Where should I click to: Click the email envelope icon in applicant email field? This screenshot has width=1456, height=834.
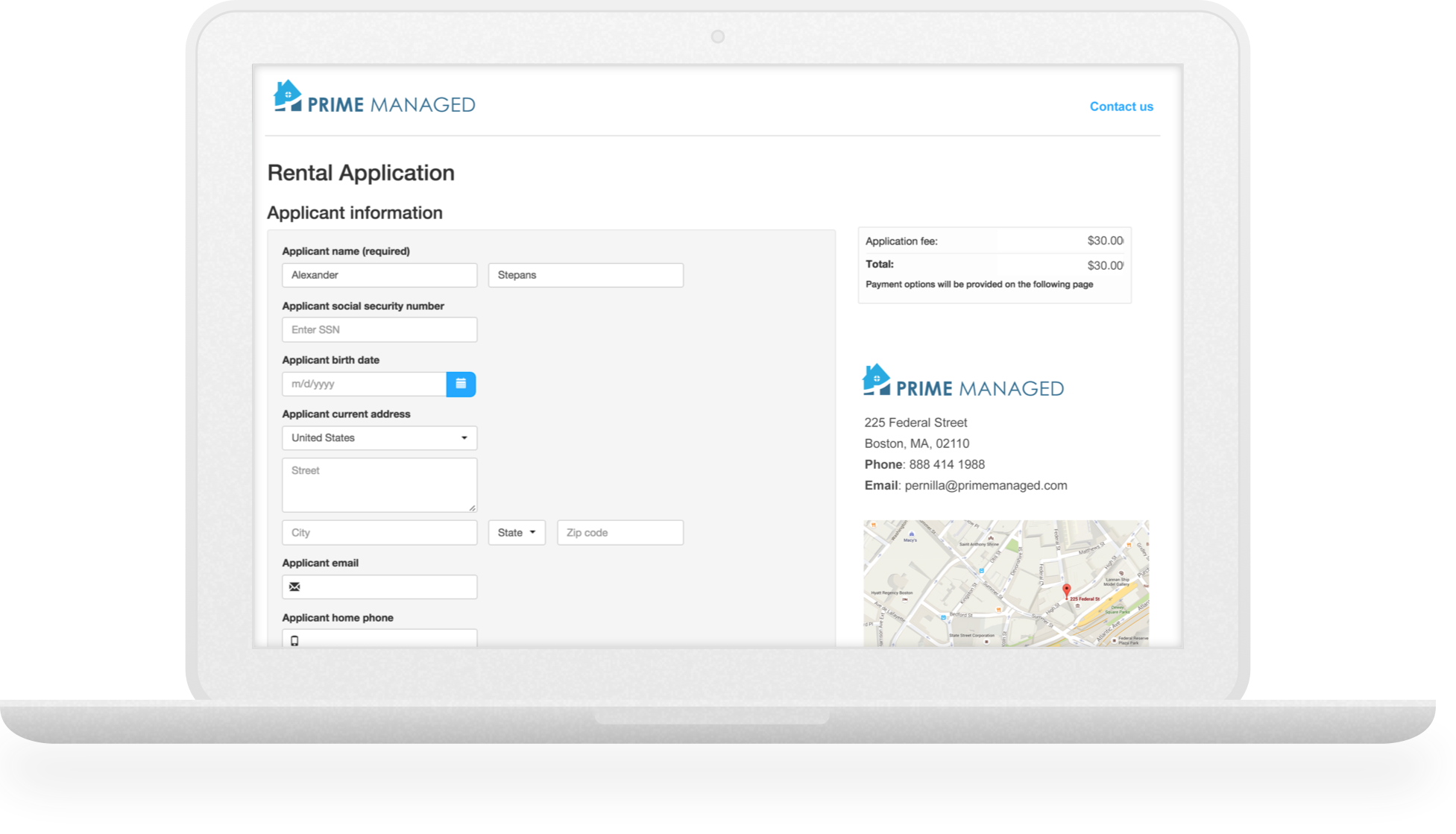coord(295,587)
